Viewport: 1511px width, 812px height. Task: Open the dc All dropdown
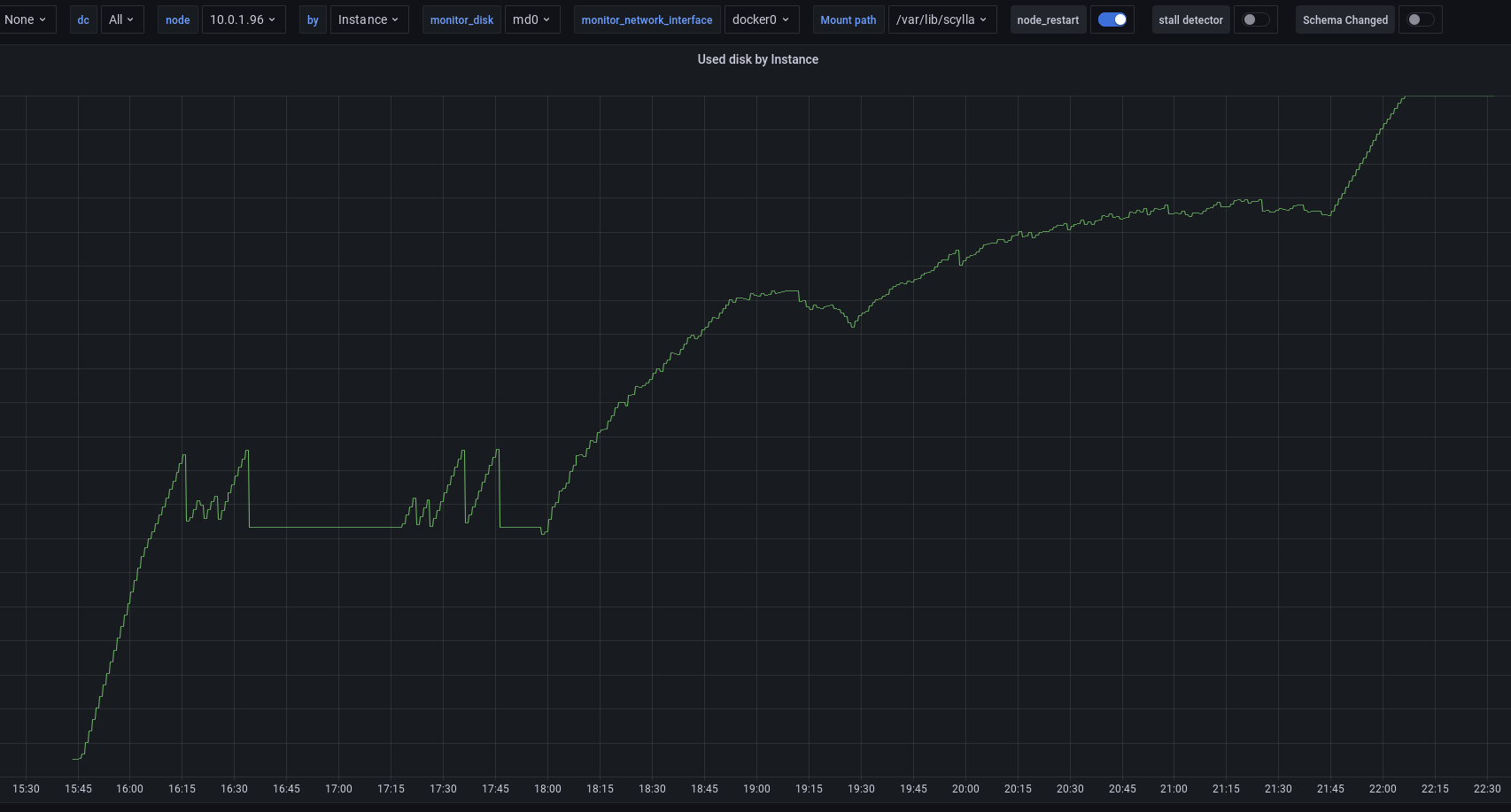[x=122, y=19]
